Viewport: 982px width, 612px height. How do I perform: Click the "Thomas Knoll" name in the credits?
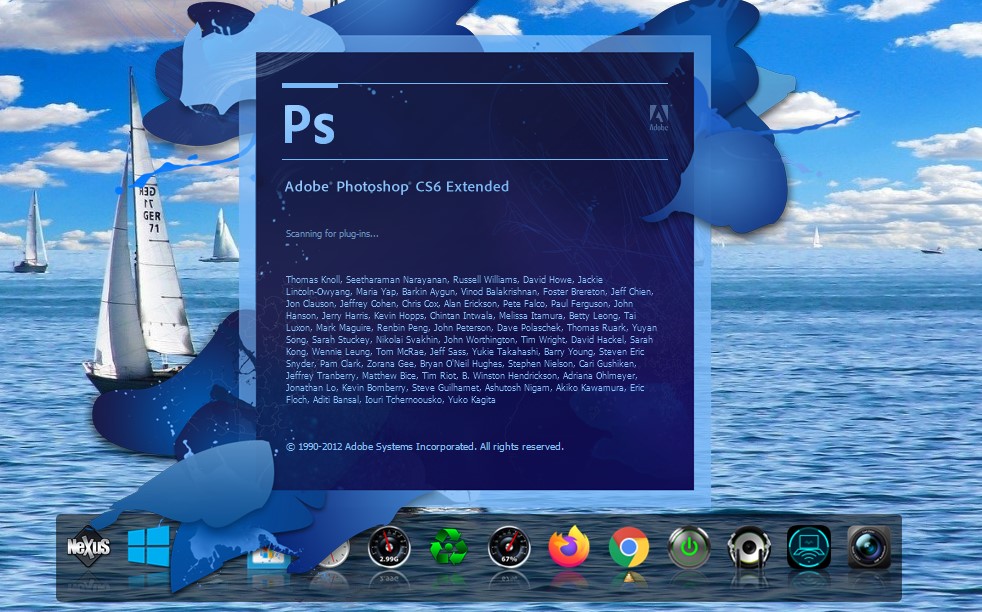click(x=313, y=279)
